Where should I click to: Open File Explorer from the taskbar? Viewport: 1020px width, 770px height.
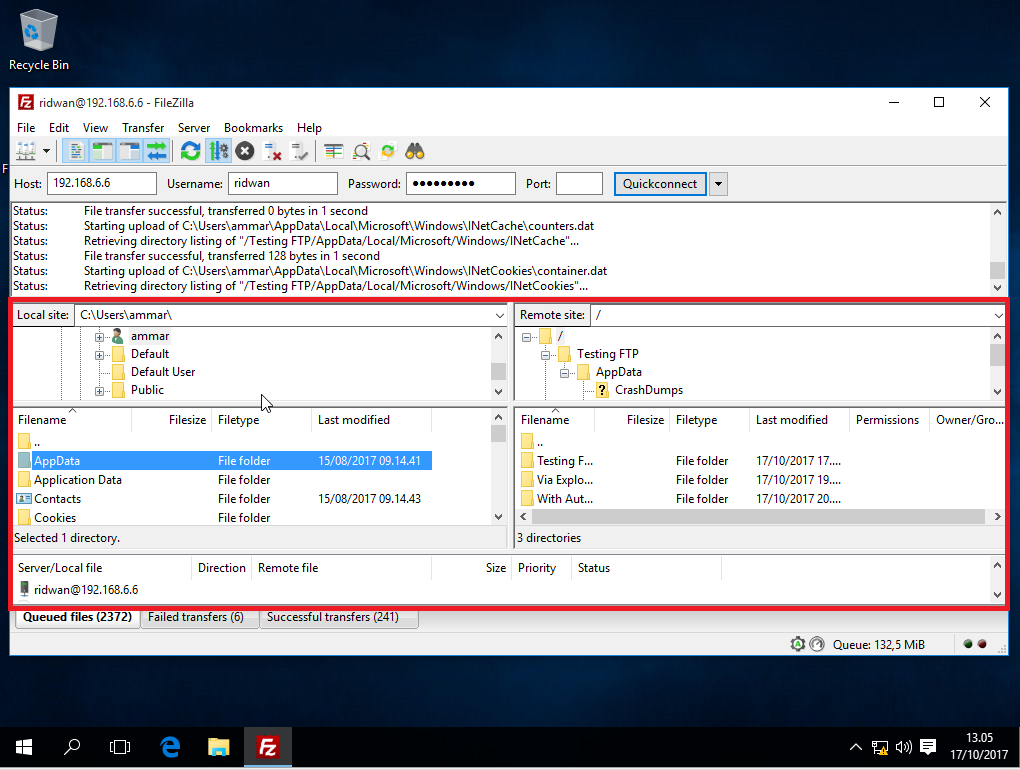pos(219,747)
